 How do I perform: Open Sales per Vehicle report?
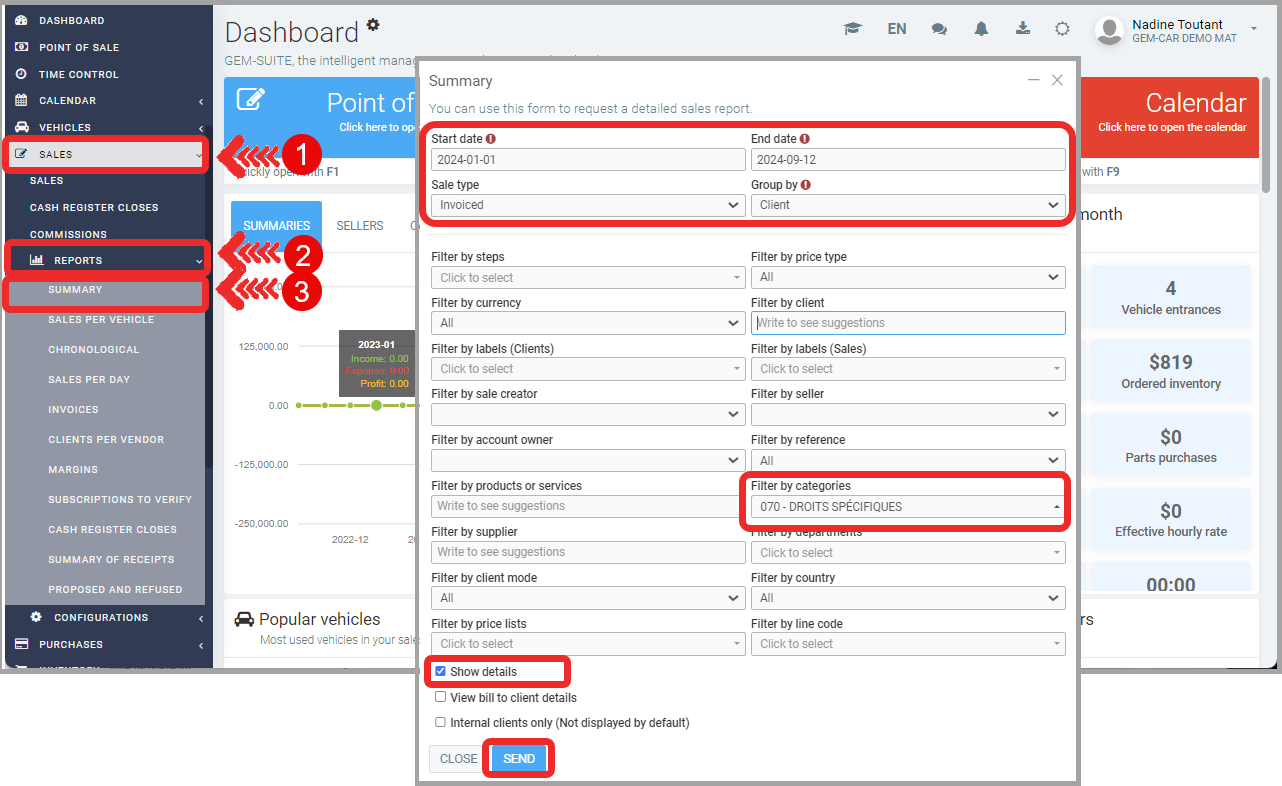(101, 320)
